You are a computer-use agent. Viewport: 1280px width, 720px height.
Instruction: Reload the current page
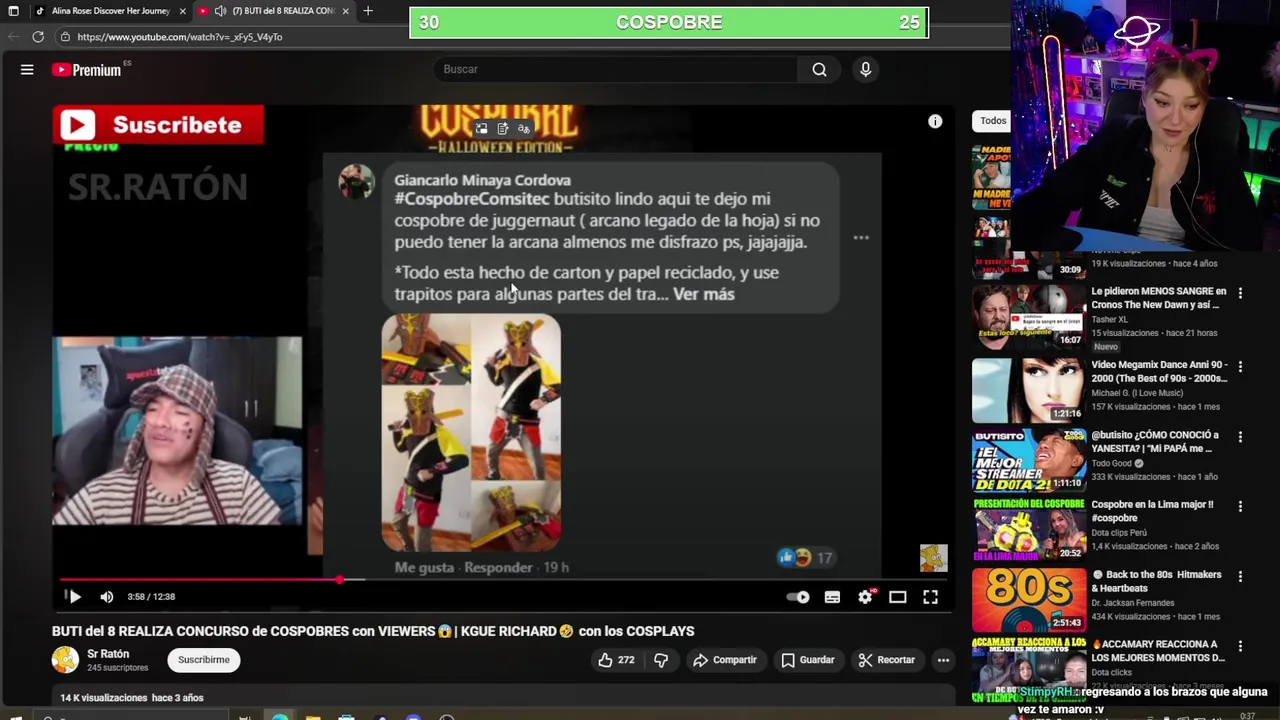click(38, 37)
